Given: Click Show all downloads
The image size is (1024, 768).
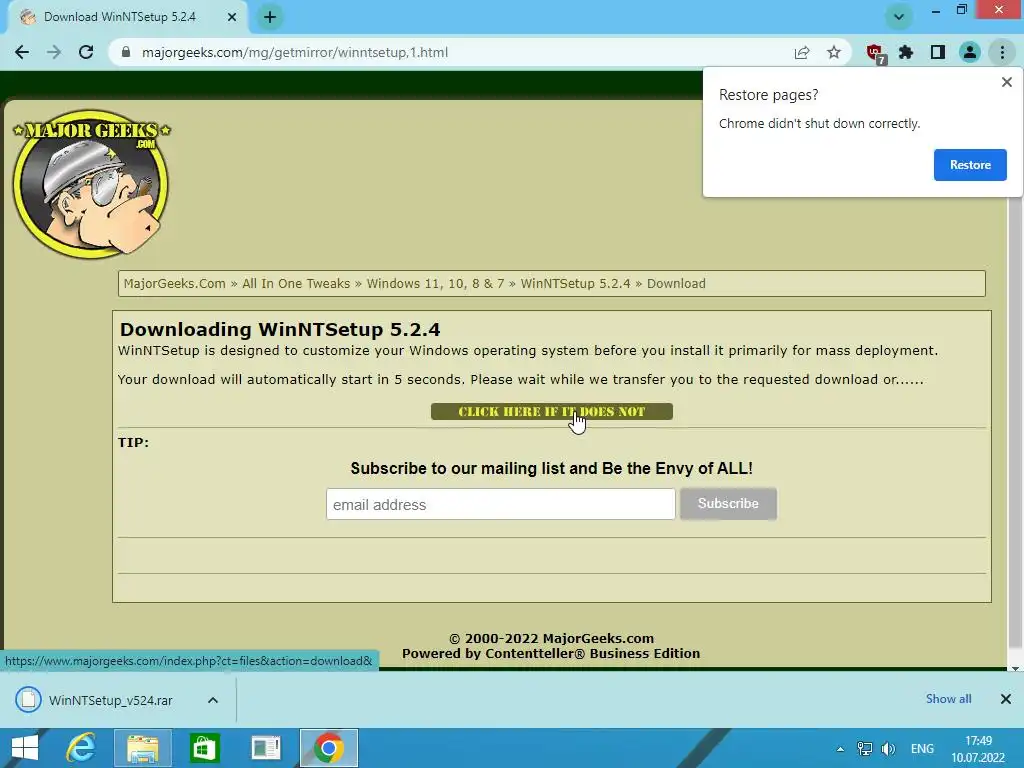Looking at the screenshot, I should (x=948, y=699).
